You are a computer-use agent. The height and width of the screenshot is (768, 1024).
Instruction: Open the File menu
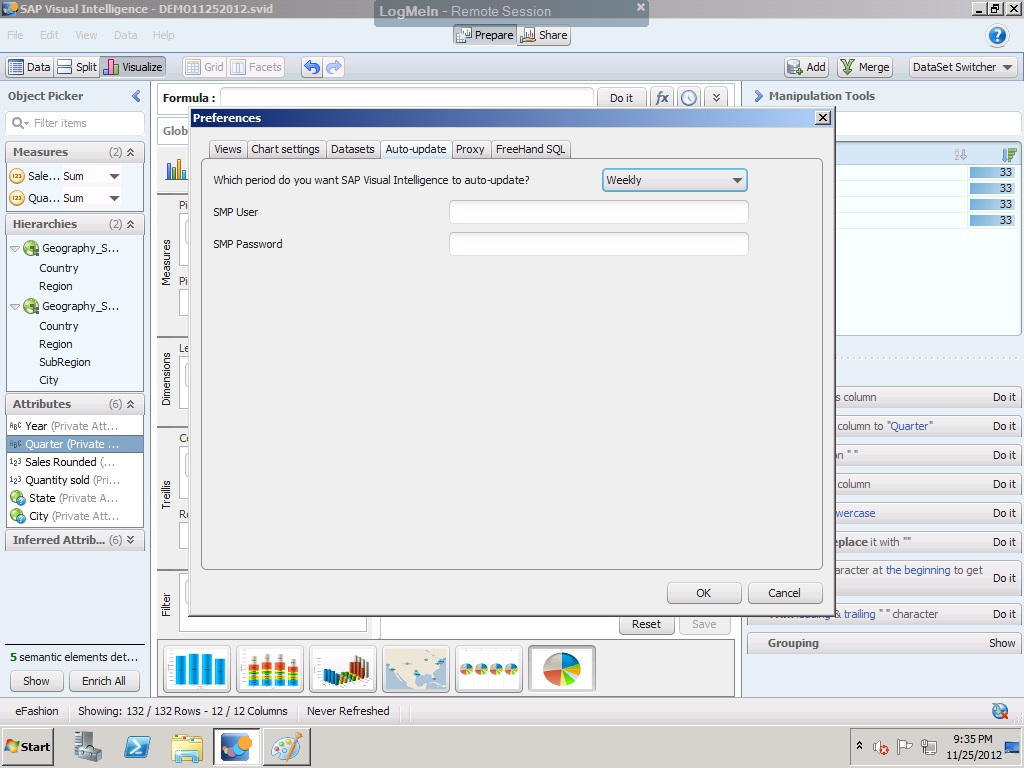15,35
